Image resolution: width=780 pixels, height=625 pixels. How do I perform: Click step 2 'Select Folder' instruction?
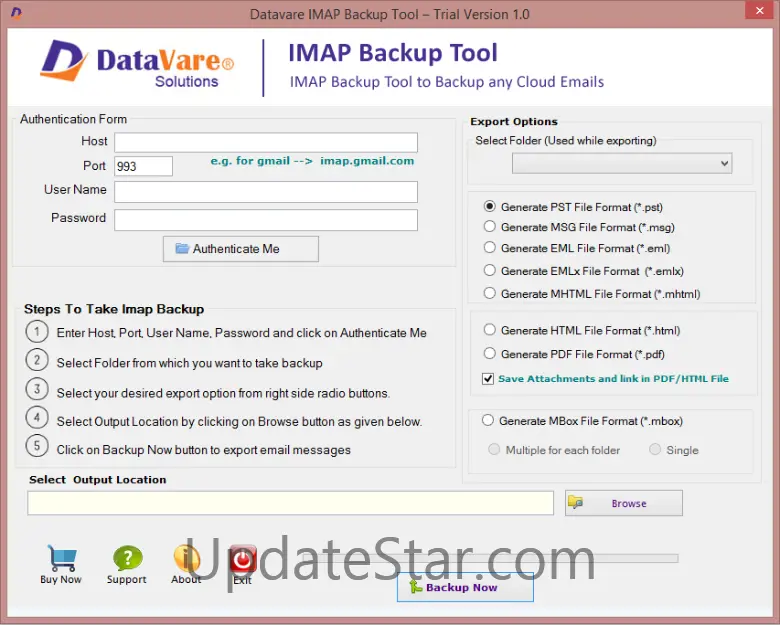pos(190,363)
